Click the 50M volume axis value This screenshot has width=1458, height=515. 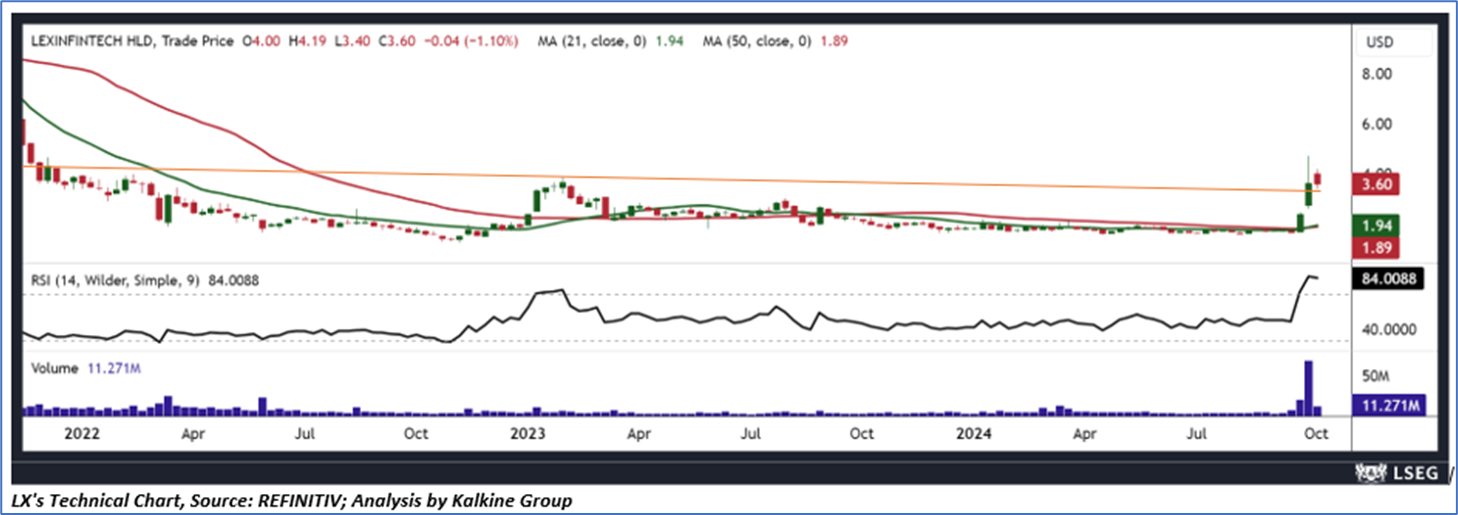coord(1377,376)
